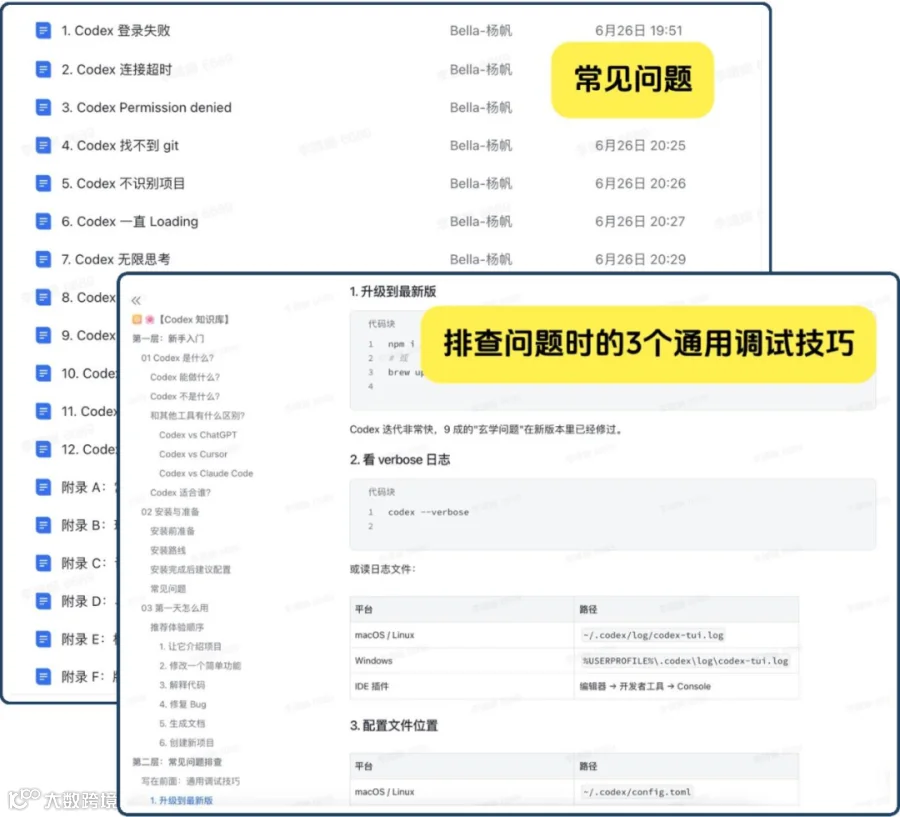Click document icon for '5. Codex 不识别项目'
900x817 pixels.
coord(43,183)
